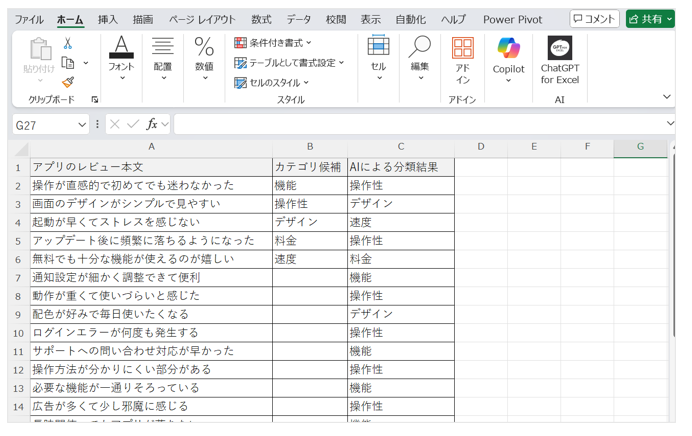Expand the Share (共有) dropdown arrow
692x436 pixels.
coord(669,19)
